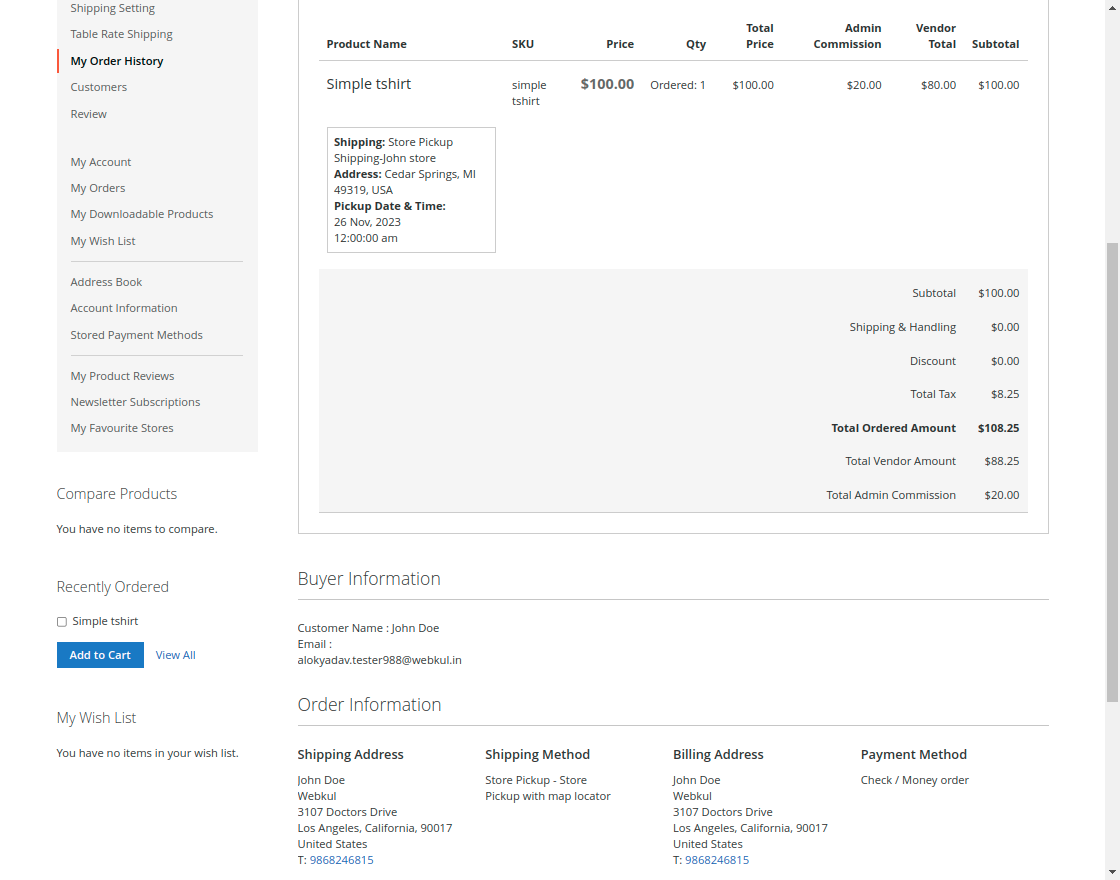Select the Shipping Setting option
The image size is (1120, 880).
112,7
